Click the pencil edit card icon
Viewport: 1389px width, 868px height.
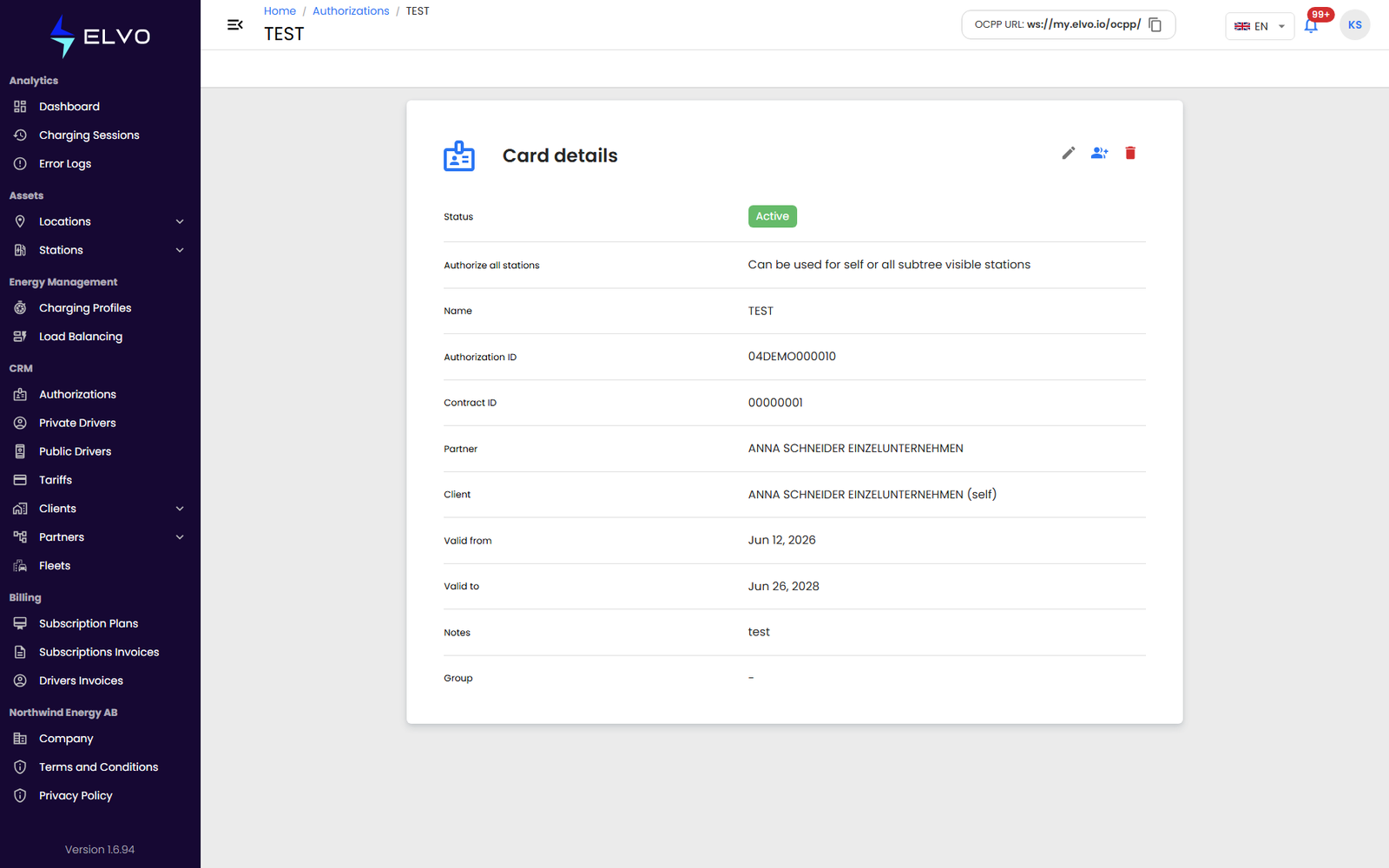[1069, 153]
